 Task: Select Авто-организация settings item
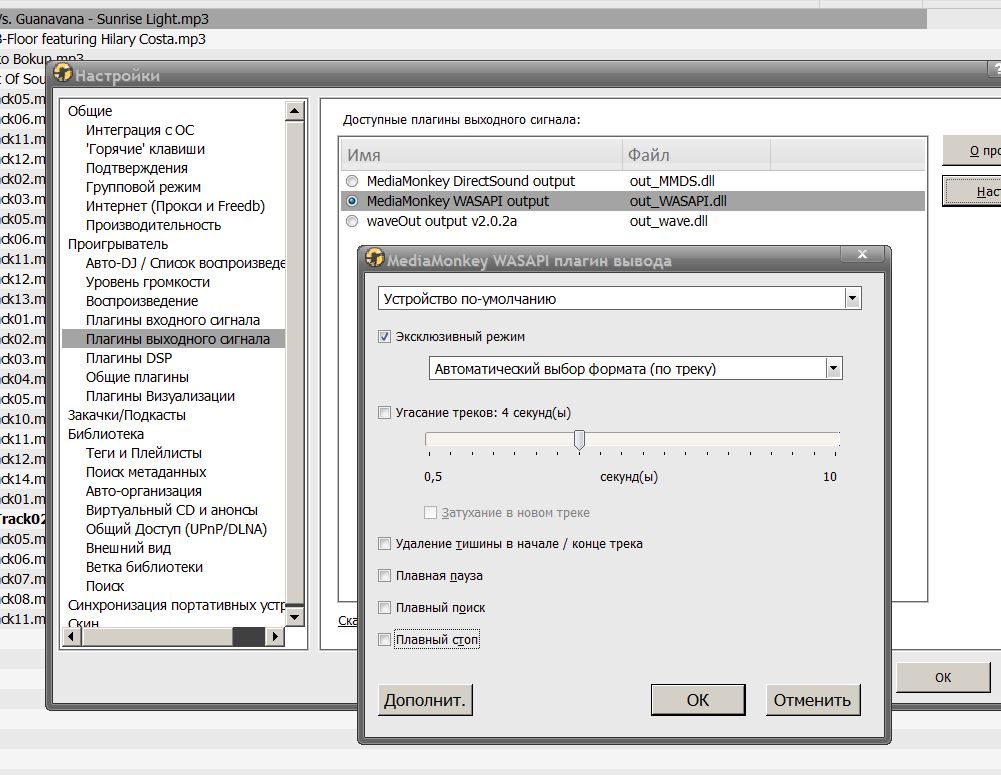pyautogui.click(x=144, y=492)
